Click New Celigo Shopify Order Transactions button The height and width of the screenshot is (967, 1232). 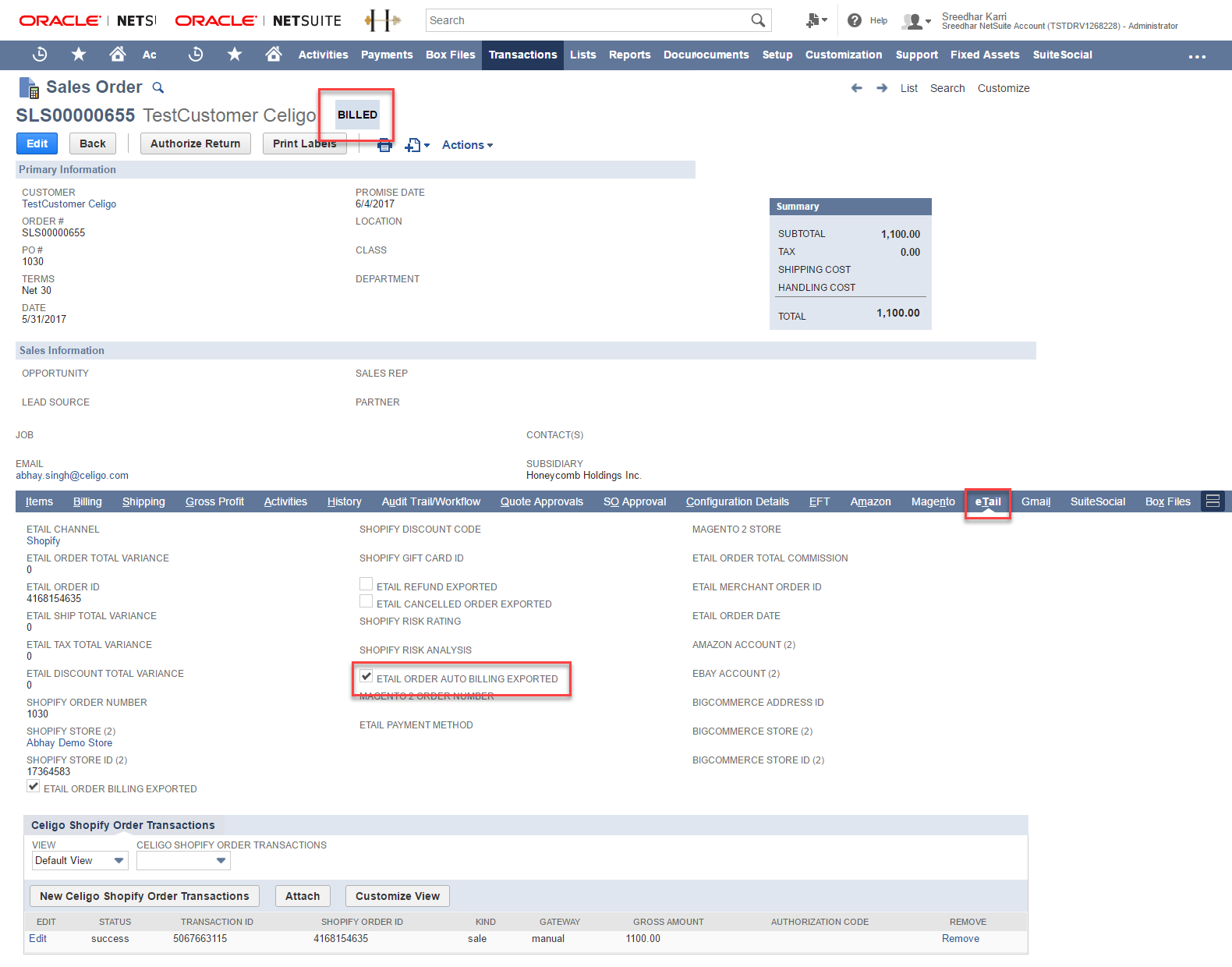[144, 896]
